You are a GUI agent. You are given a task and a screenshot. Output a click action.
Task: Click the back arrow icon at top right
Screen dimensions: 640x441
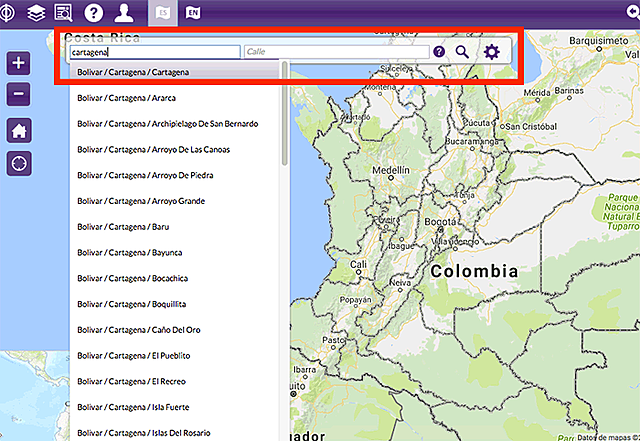pos(633,11)
